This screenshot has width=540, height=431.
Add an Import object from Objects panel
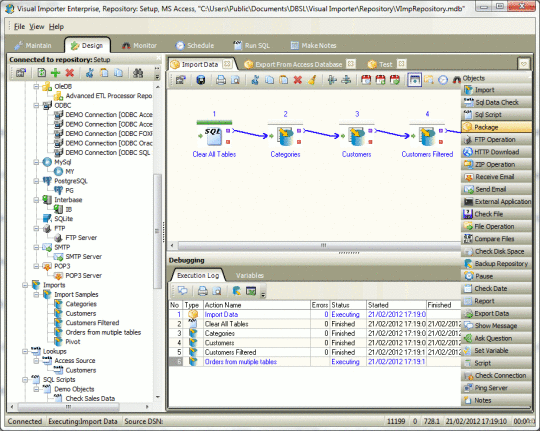pos(496,90)
